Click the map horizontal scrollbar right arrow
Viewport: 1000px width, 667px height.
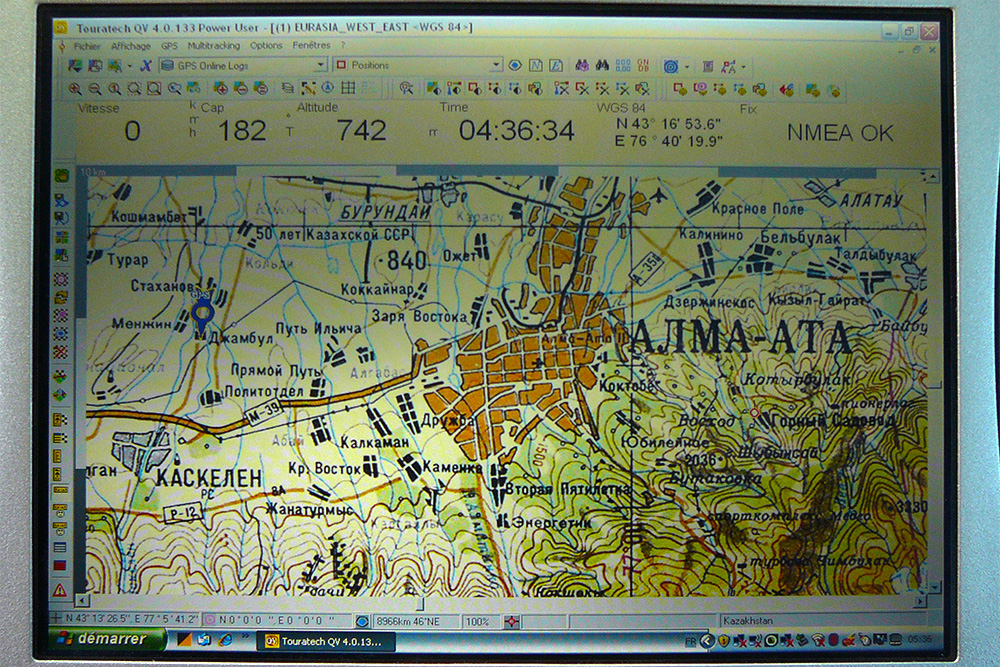(x=920, y=601)
